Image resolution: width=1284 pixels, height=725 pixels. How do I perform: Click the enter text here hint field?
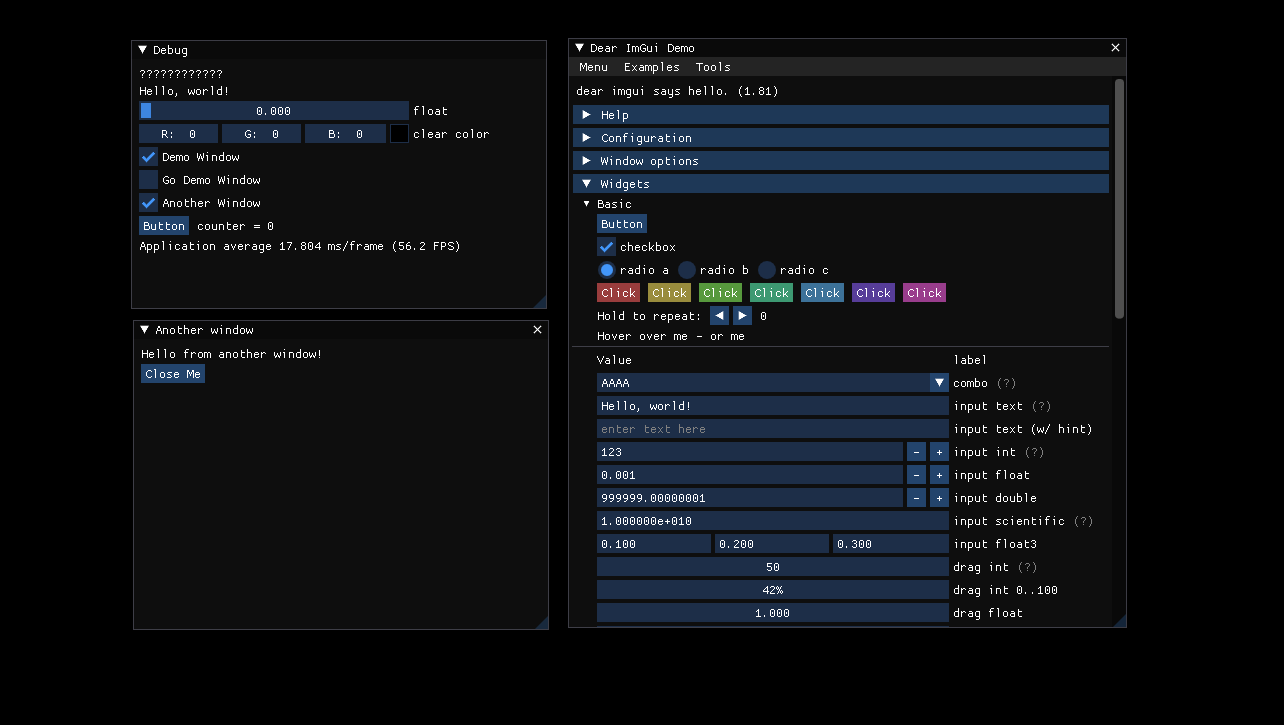click(x=773, y=429)
